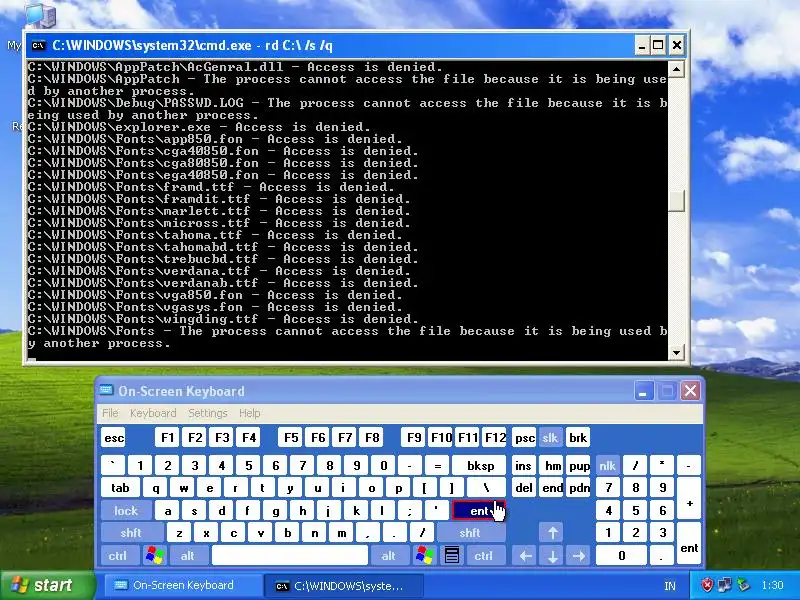
Task: Click the space bar key
Action: tap(290, 555)
